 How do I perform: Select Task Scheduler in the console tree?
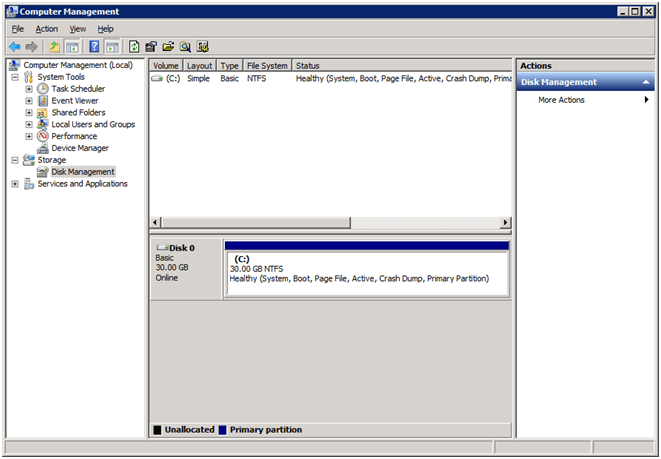click(78, 89)
